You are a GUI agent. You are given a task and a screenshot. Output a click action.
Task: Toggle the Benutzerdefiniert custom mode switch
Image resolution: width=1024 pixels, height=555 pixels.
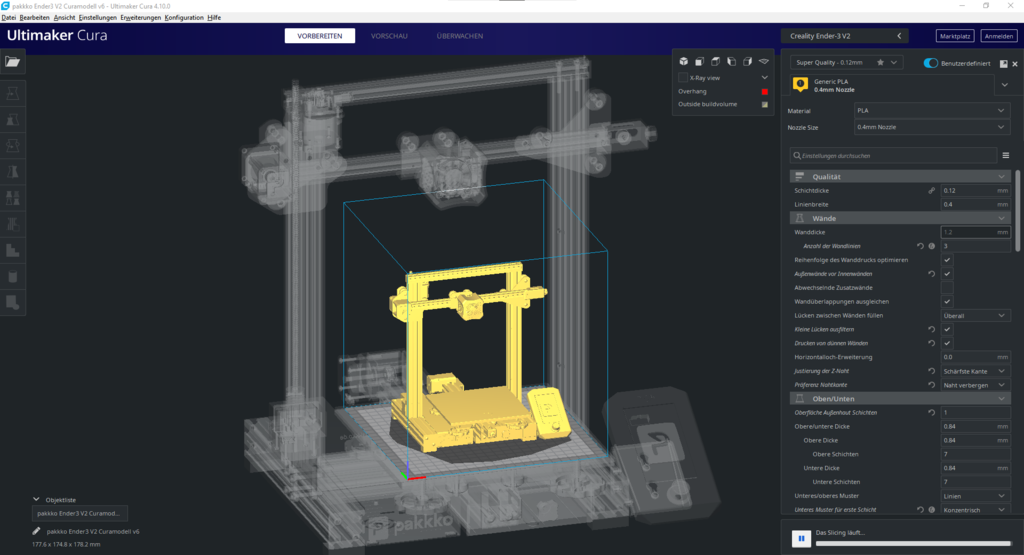931,63
